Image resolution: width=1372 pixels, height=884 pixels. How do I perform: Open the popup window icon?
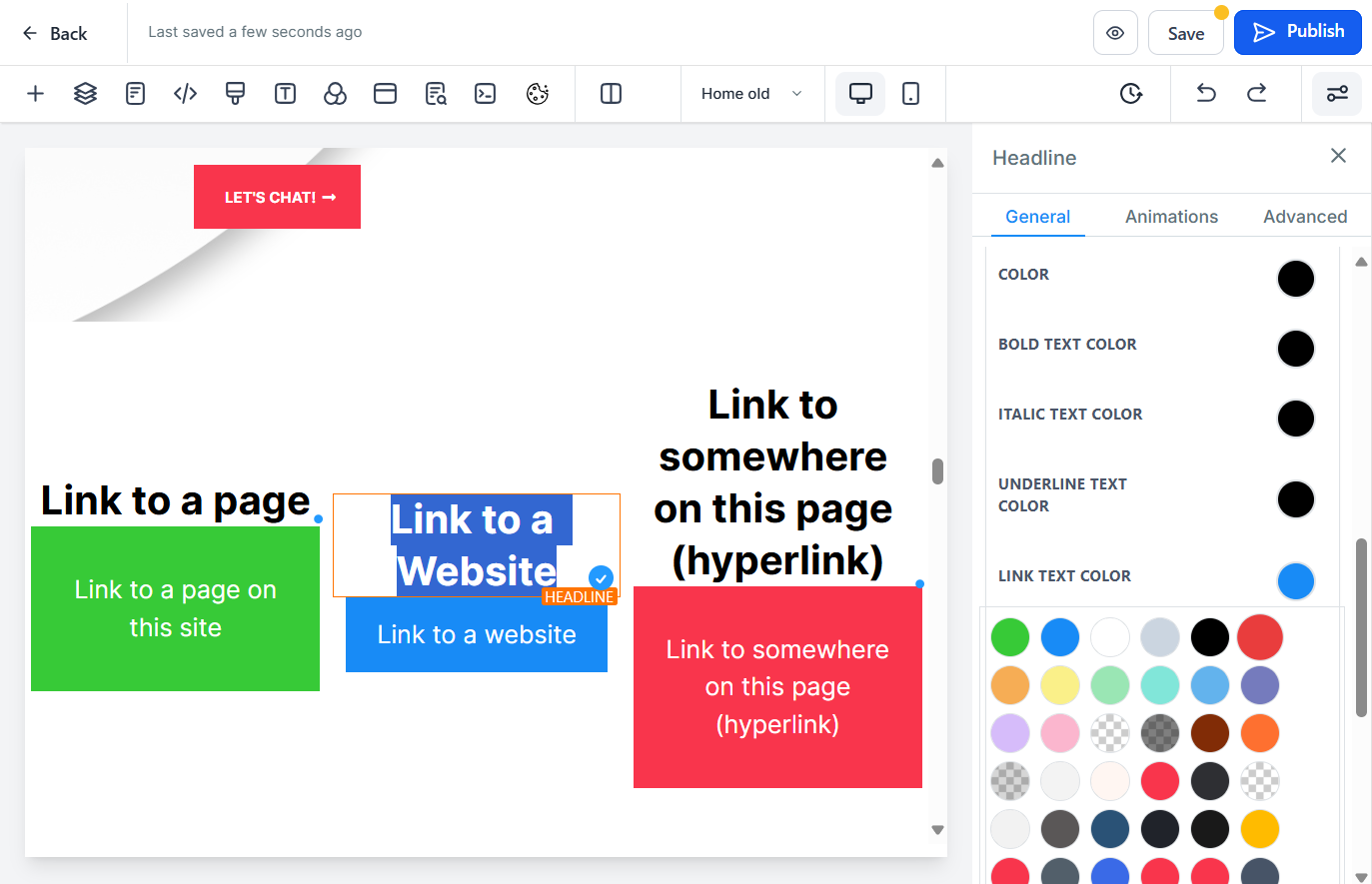pyautogui.click(x=386, y=94)
